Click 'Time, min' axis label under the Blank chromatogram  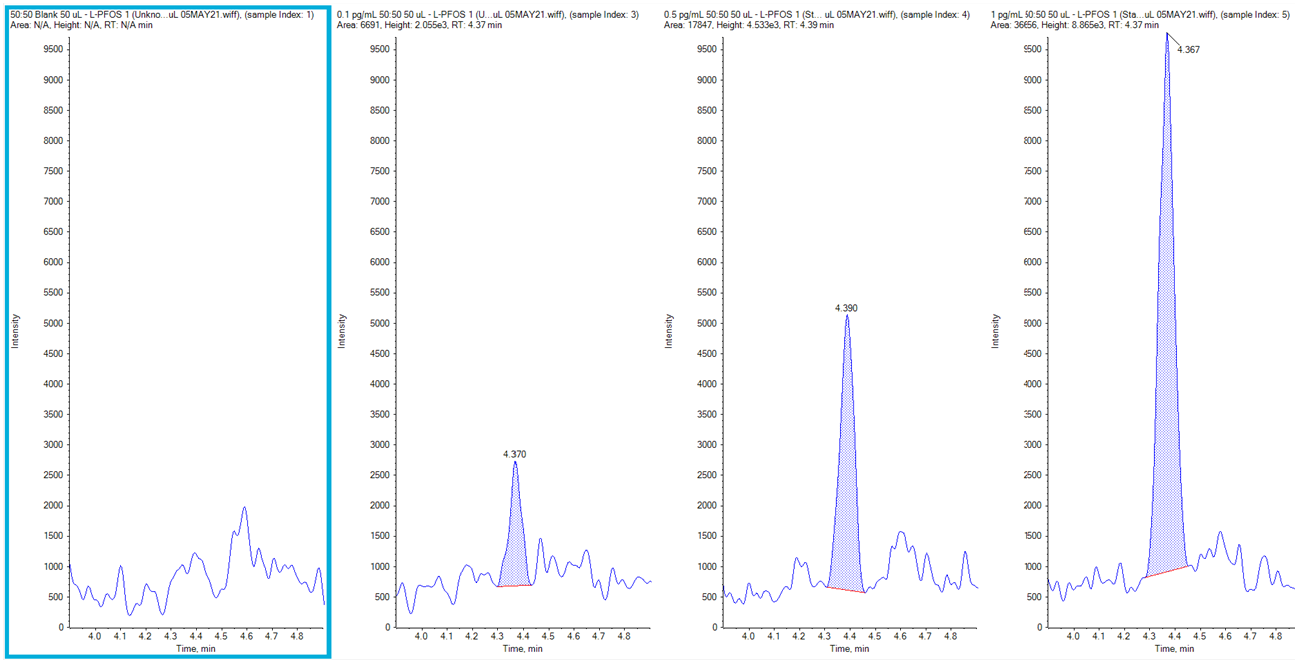point(196,649)
